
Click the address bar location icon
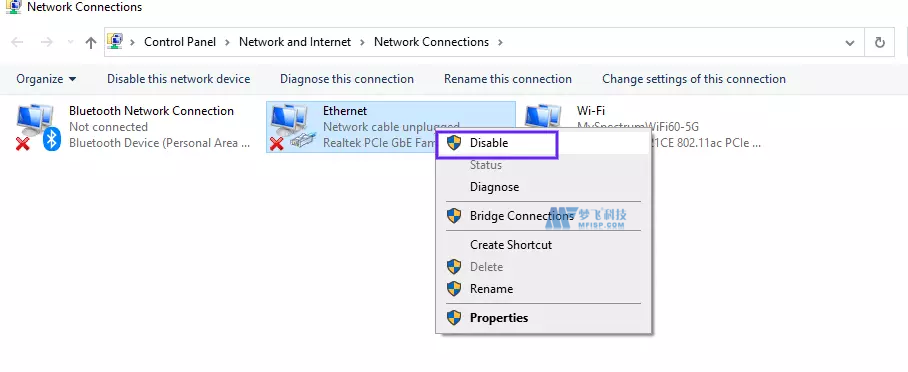[x=115, y=42]
